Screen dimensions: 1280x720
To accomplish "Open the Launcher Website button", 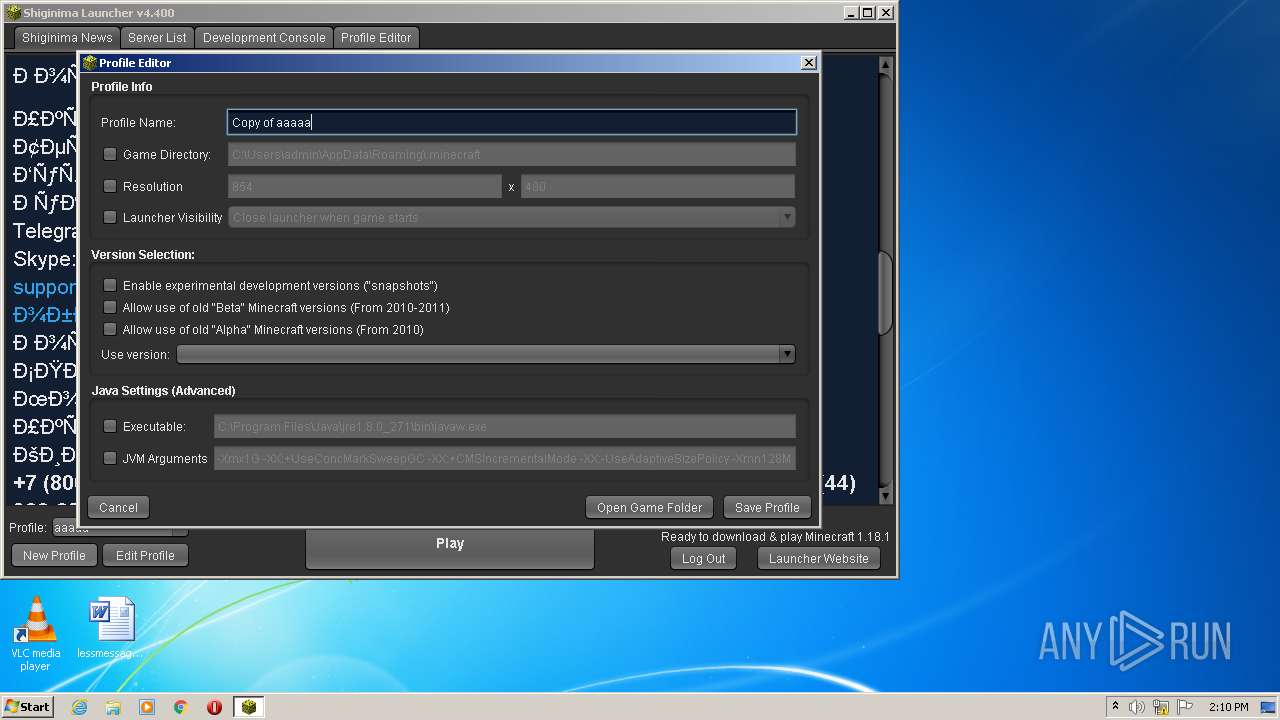I will pos(819,558).
